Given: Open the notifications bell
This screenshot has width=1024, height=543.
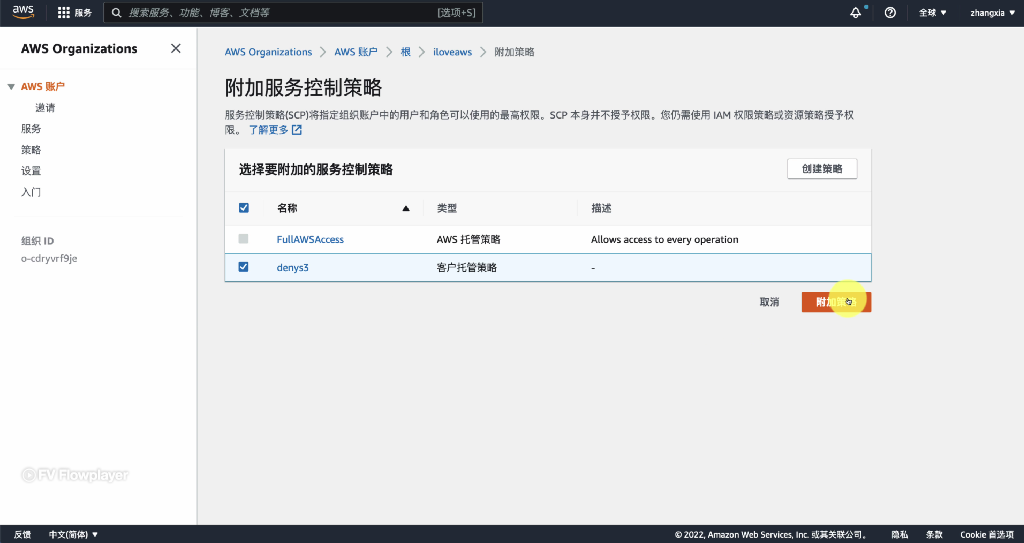Looking at the screenshot, I should tap(856, 12).
